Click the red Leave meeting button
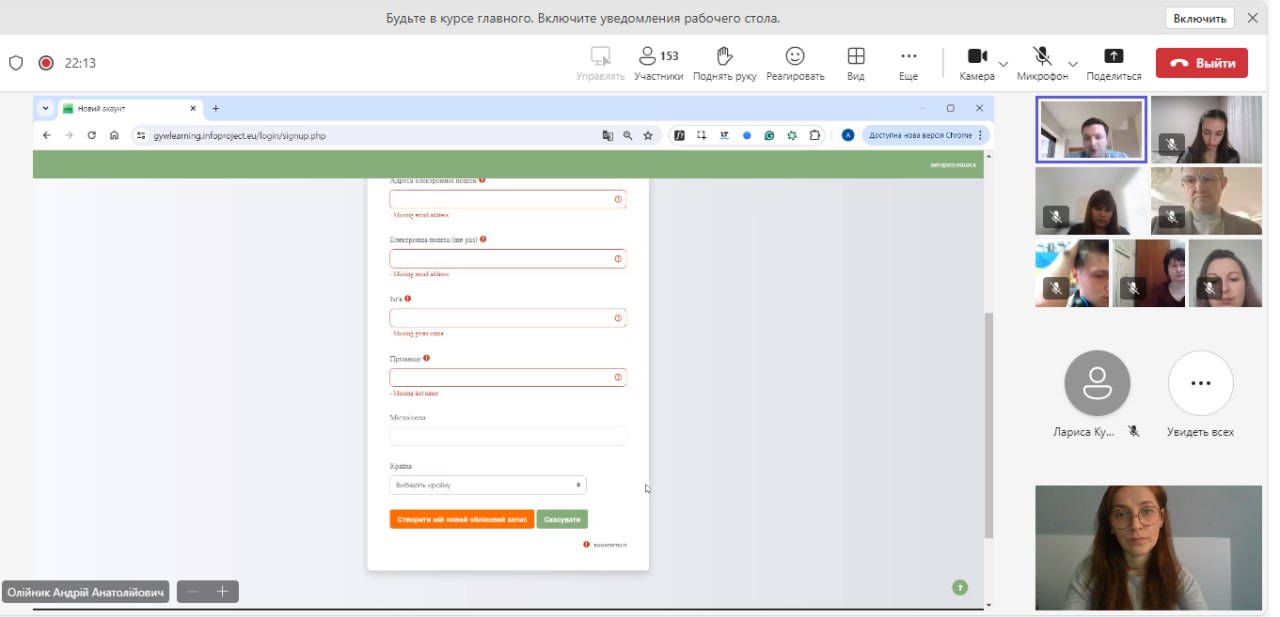This screenshot has width=1280, height=617. tap(1201, 63)
